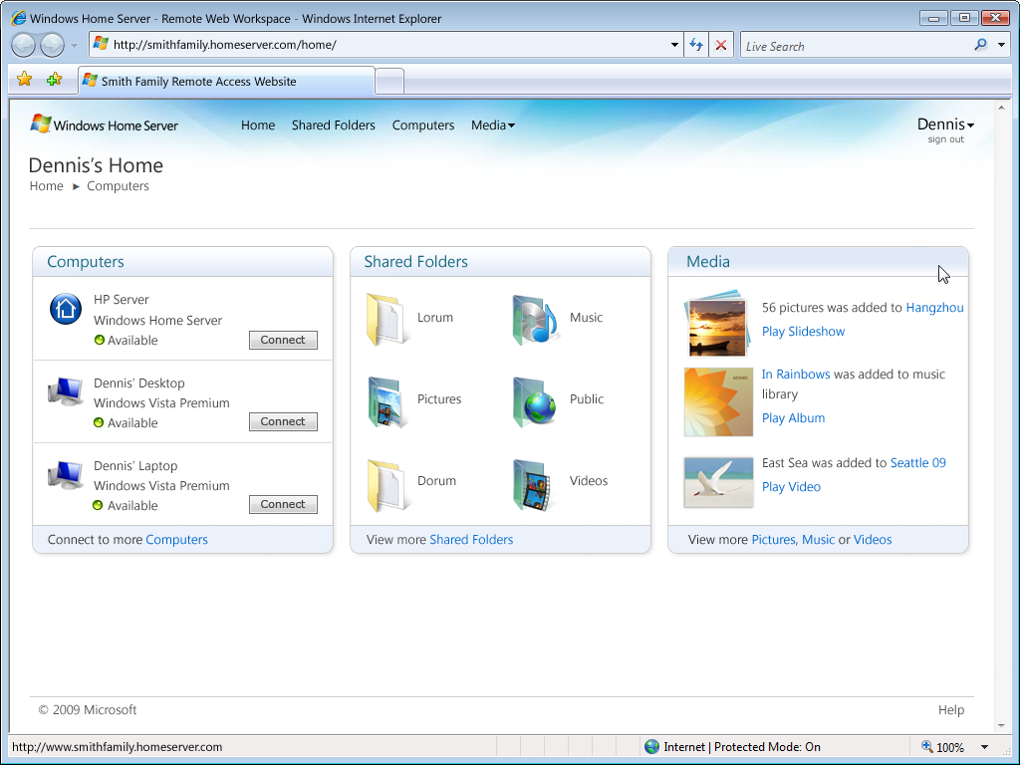Click the scrollbar up arrow
This screenshot has height=765, width=1020.
point(1001,108)
